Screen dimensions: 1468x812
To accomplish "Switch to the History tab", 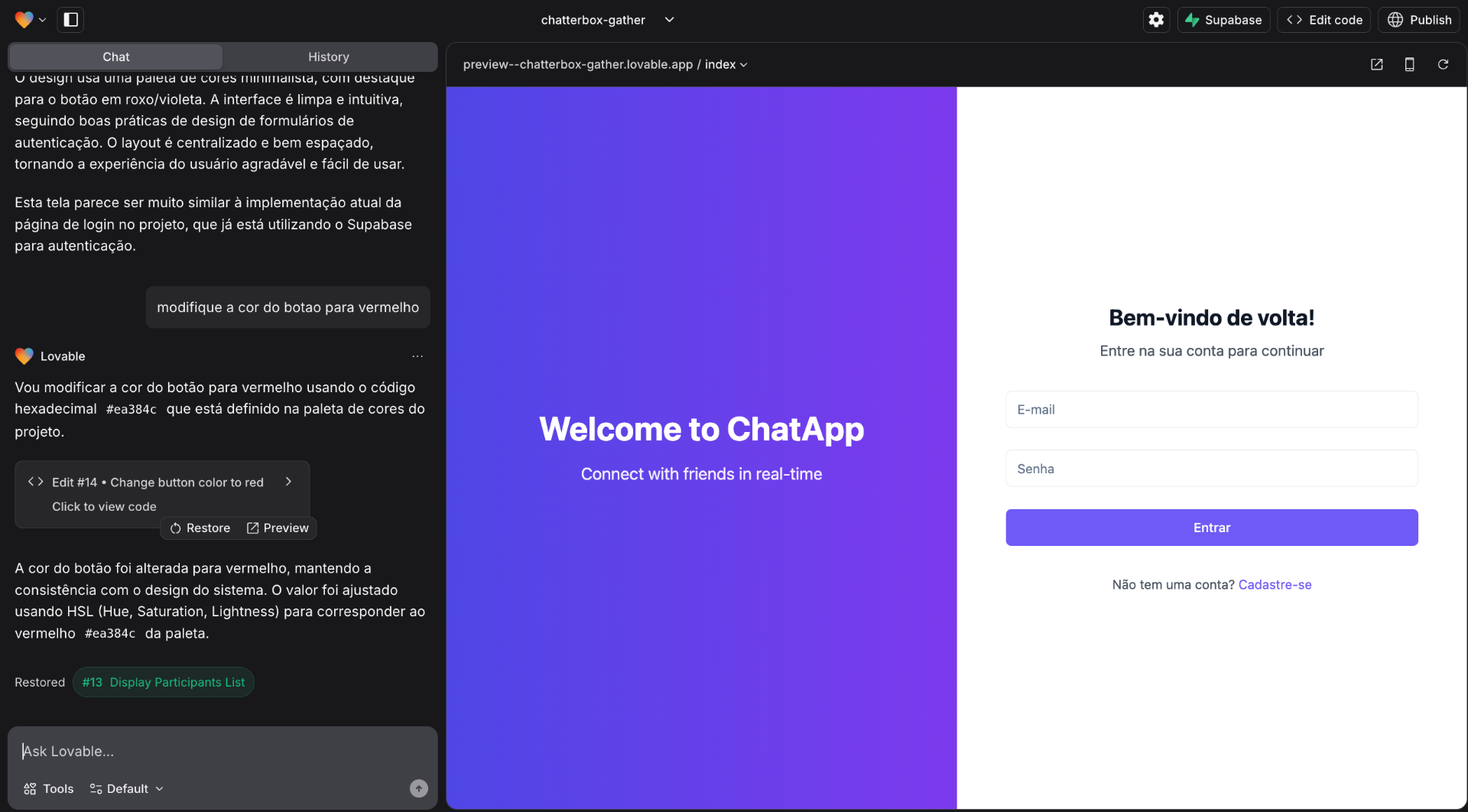I will tap(329, 57).
